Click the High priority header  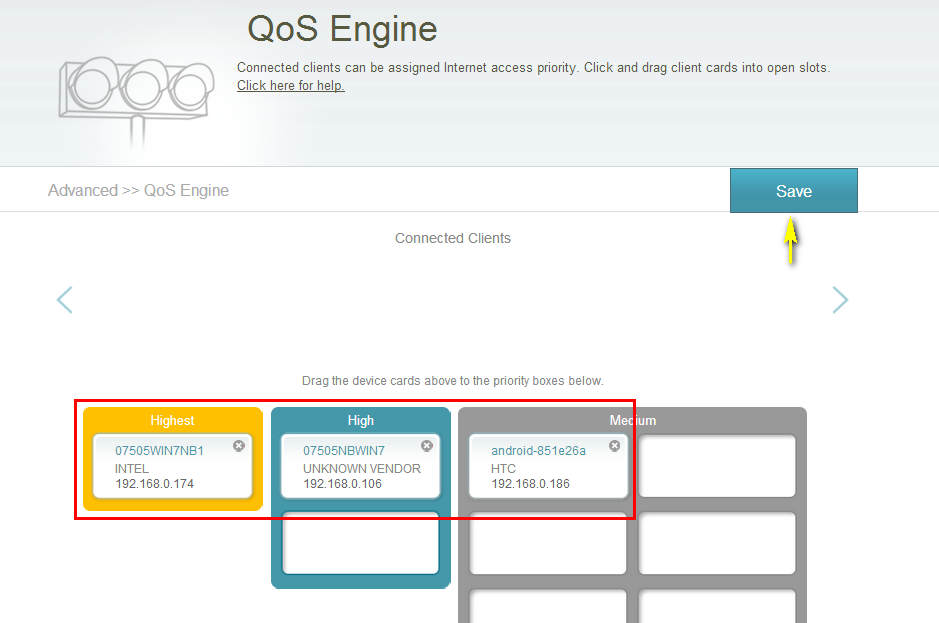(x=360, y=421)
